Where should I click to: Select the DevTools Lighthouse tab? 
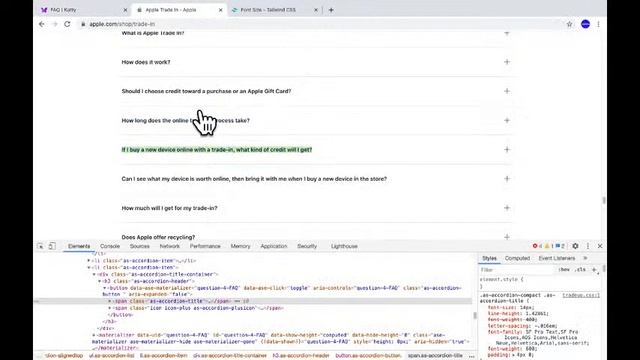(344, 246)
